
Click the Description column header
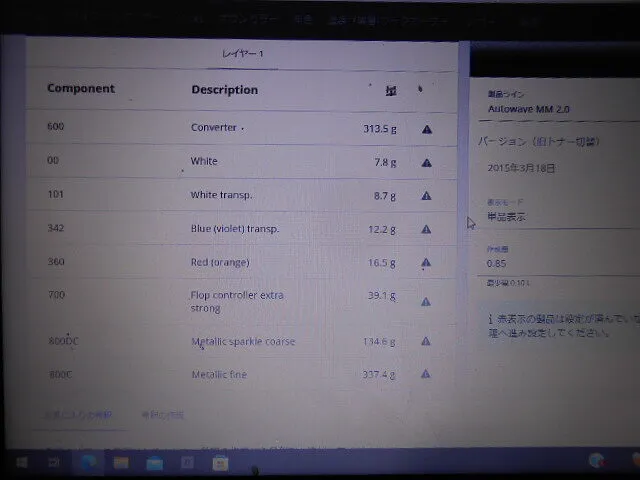[224, 90]
